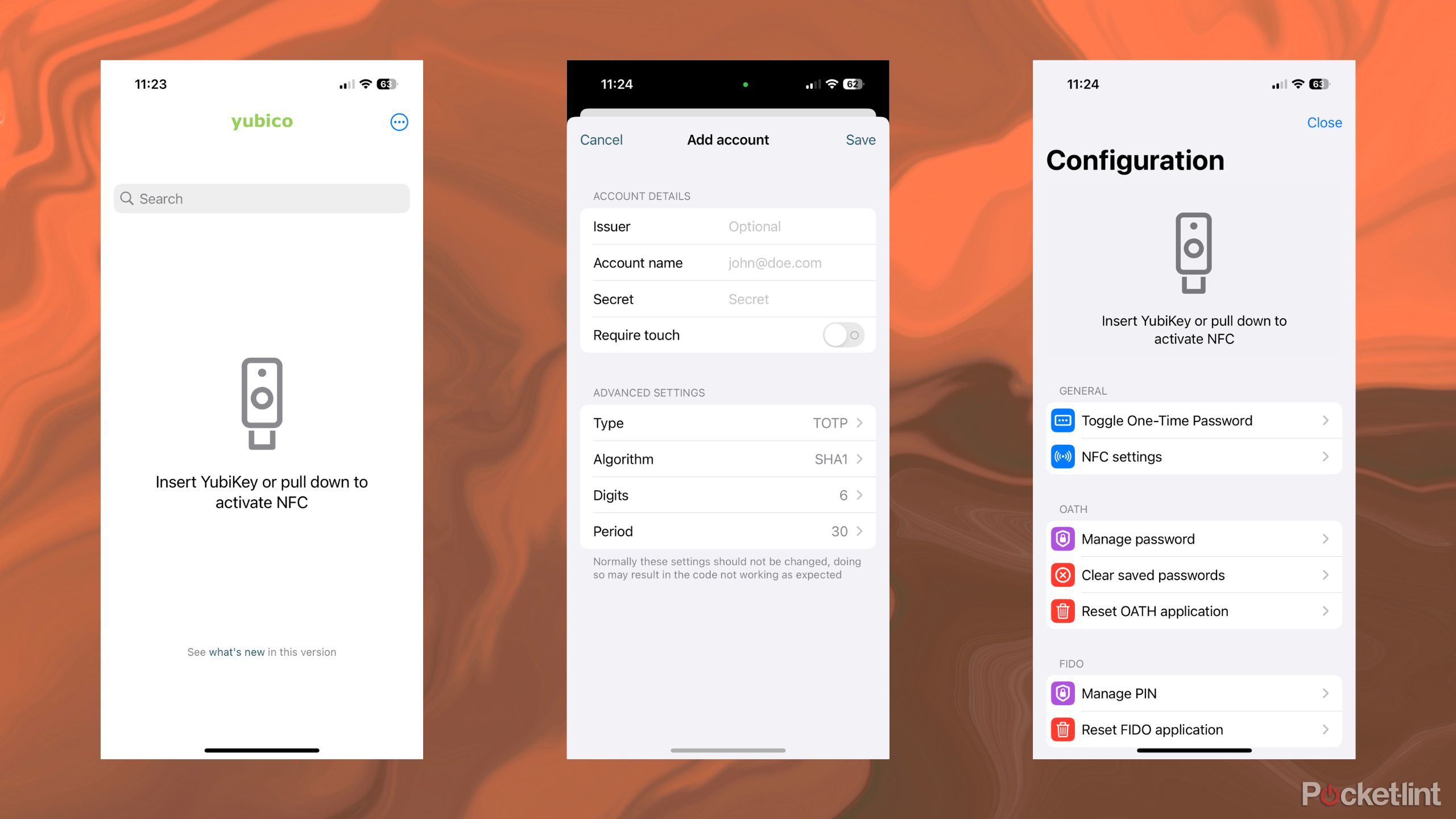This screenshot has width=1456, height=819.
Task: Click the Cancel button on Add account
Action: [x=601, y=139]
